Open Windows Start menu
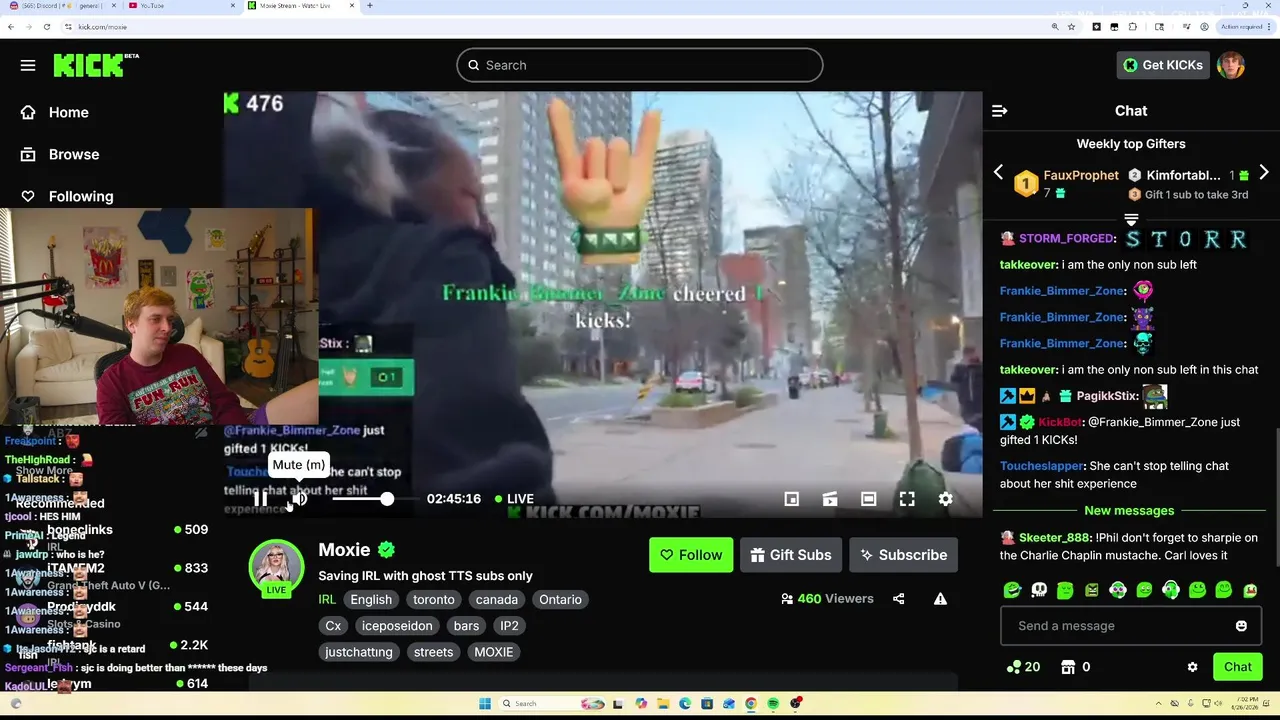1280x720 pixels. (x=485, y=704)
